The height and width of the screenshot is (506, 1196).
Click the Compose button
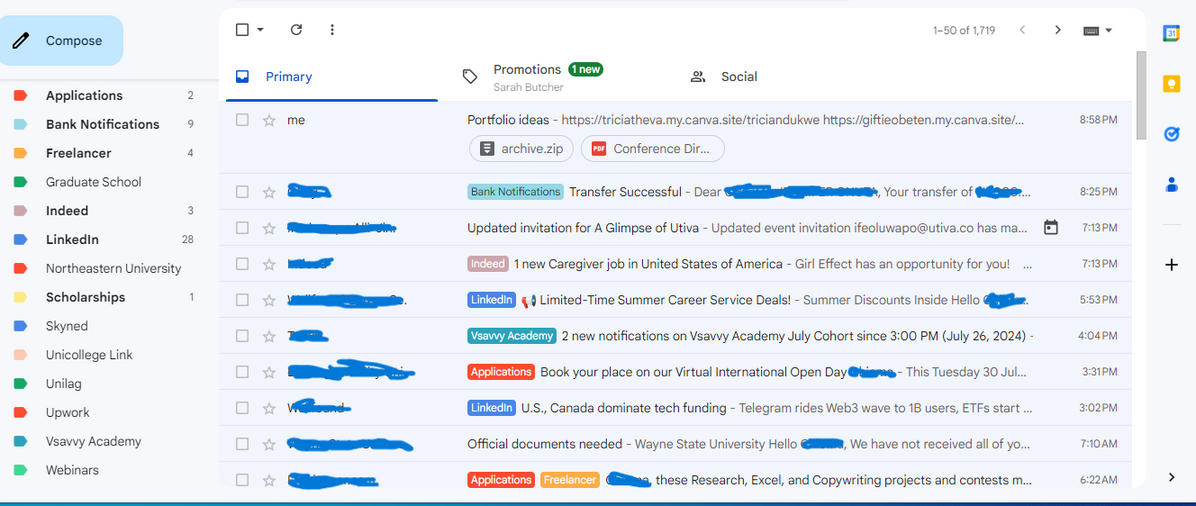pos(61,40)
